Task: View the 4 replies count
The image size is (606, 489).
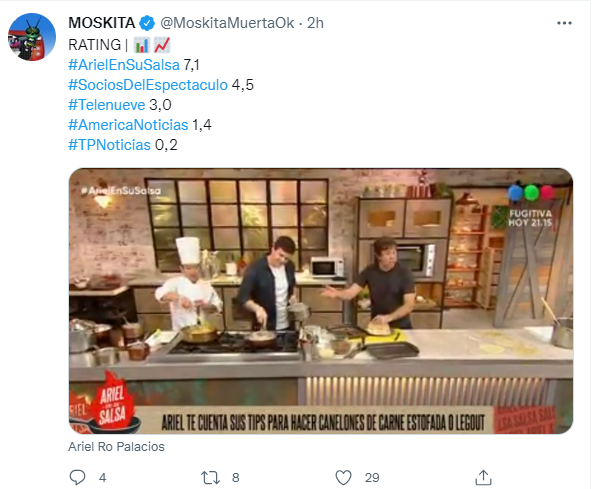Action: [102, 478]
